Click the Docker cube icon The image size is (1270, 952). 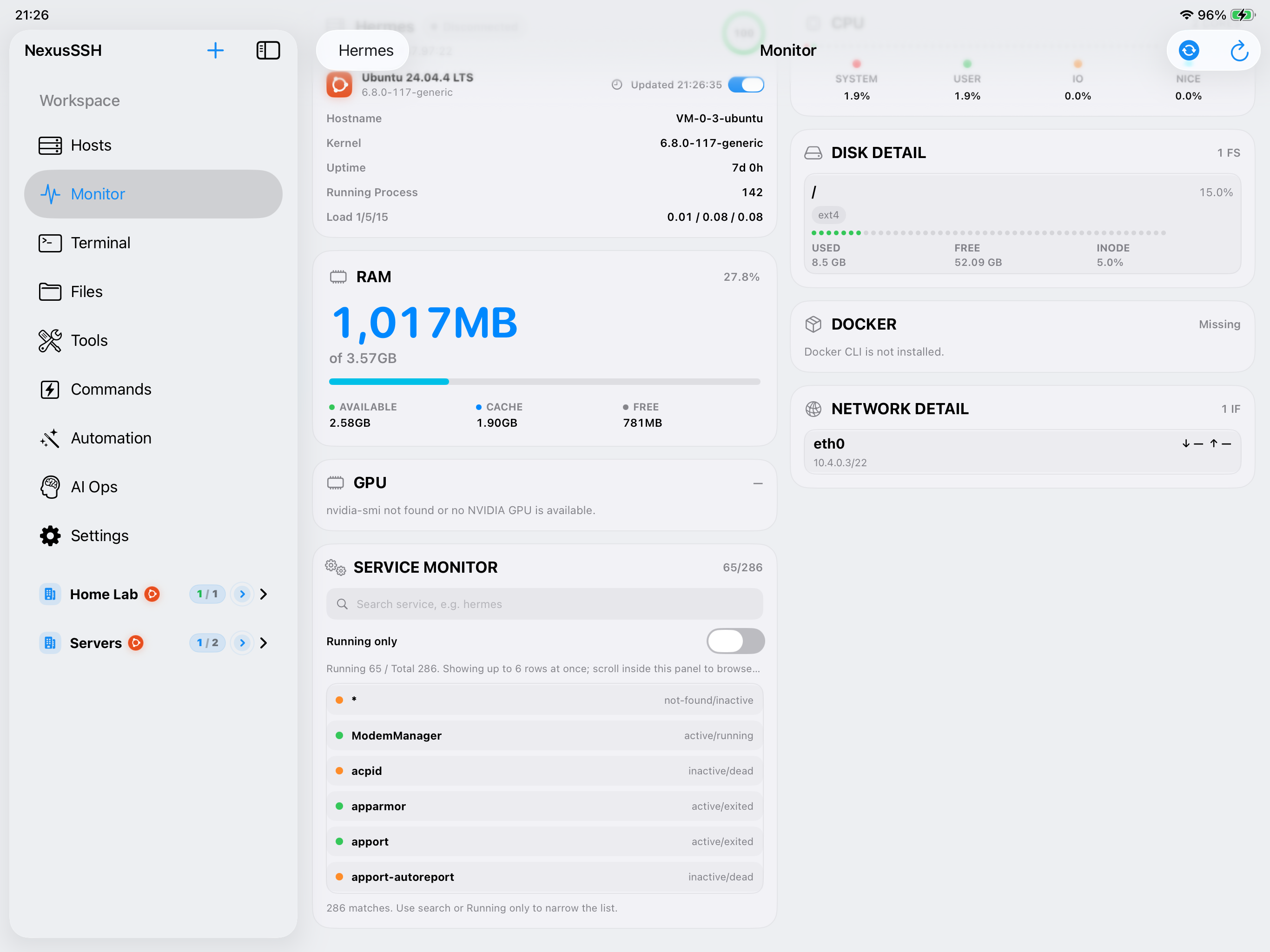[813, 324]
